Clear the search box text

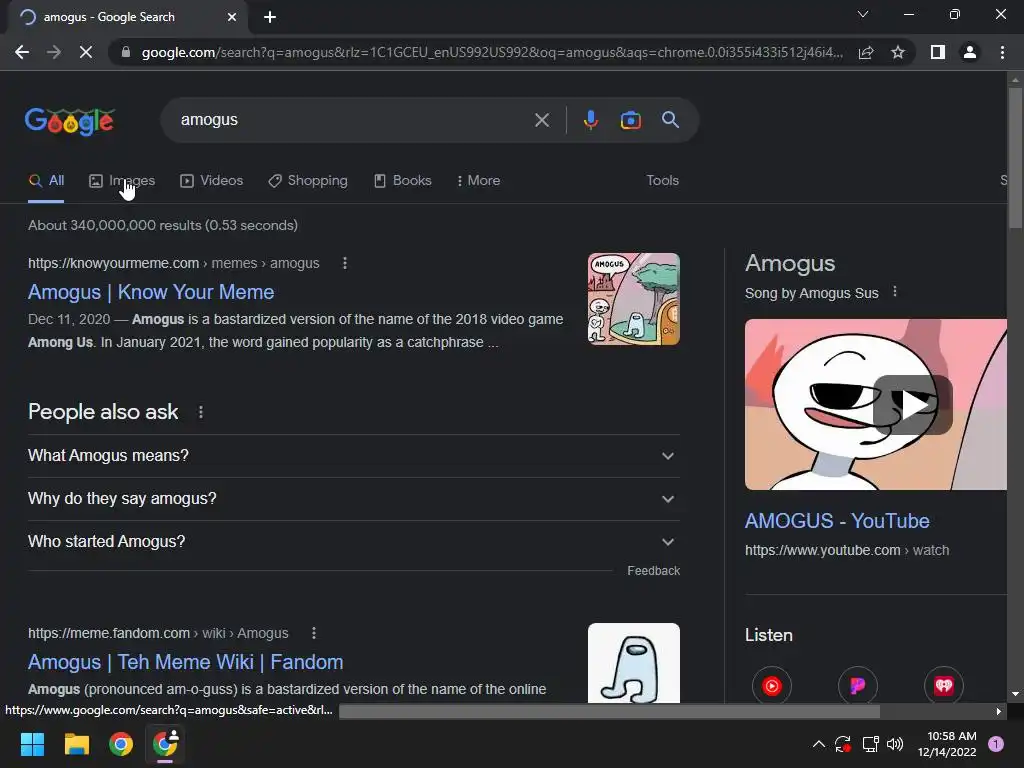pyautogui.click(x=541, y=120)
